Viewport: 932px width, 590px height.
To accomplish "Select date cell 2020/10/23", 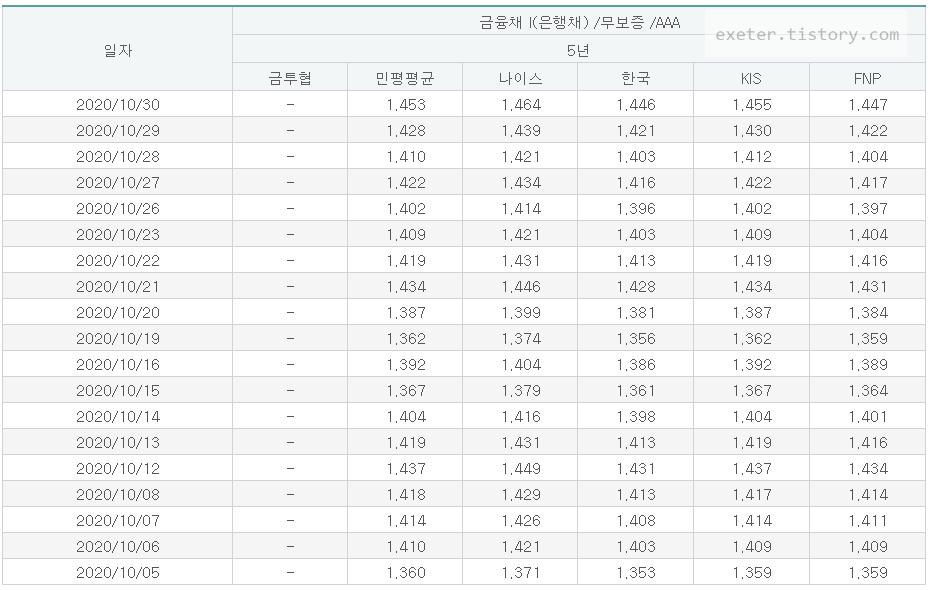I will (118, 235).
